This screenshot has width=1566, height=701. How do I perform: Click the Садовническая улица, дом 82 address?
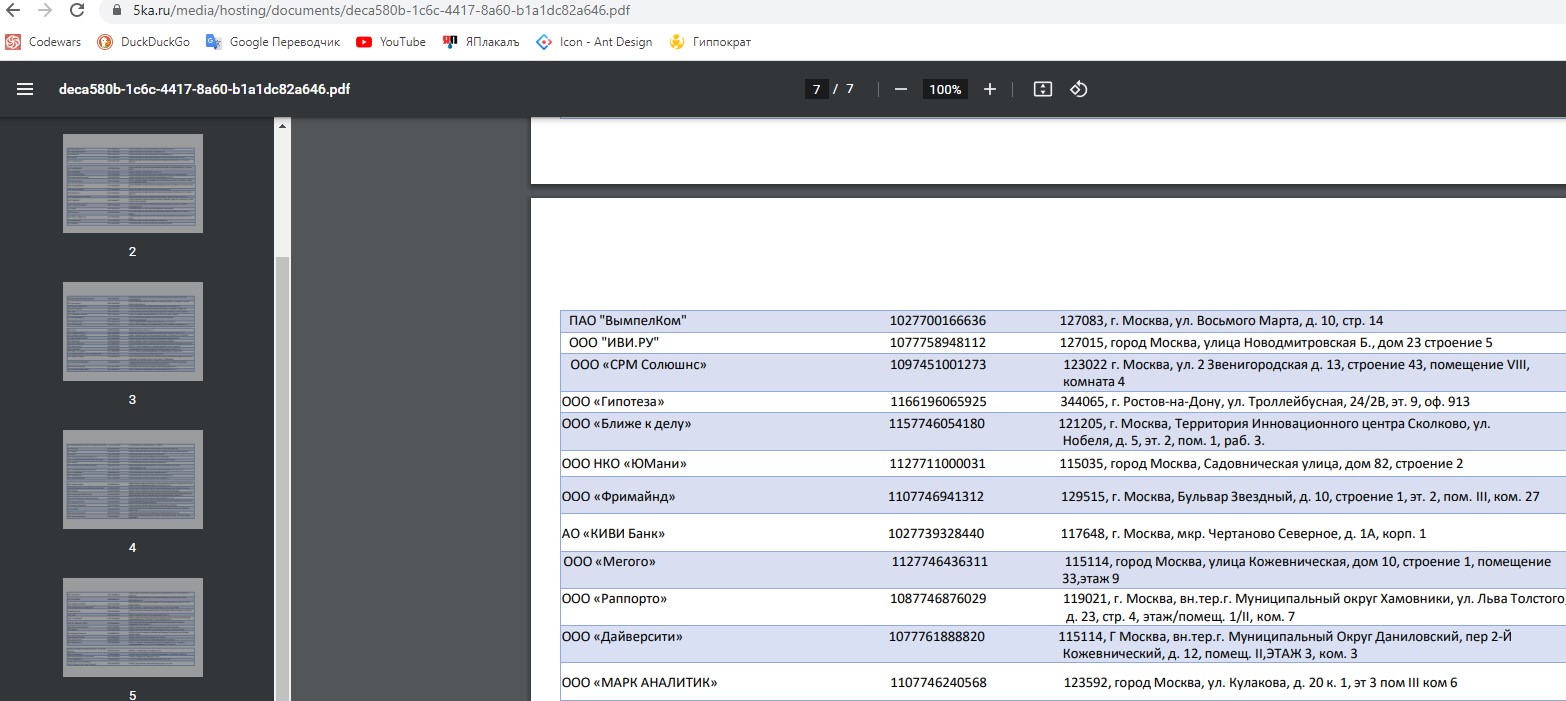(1262, 464)
